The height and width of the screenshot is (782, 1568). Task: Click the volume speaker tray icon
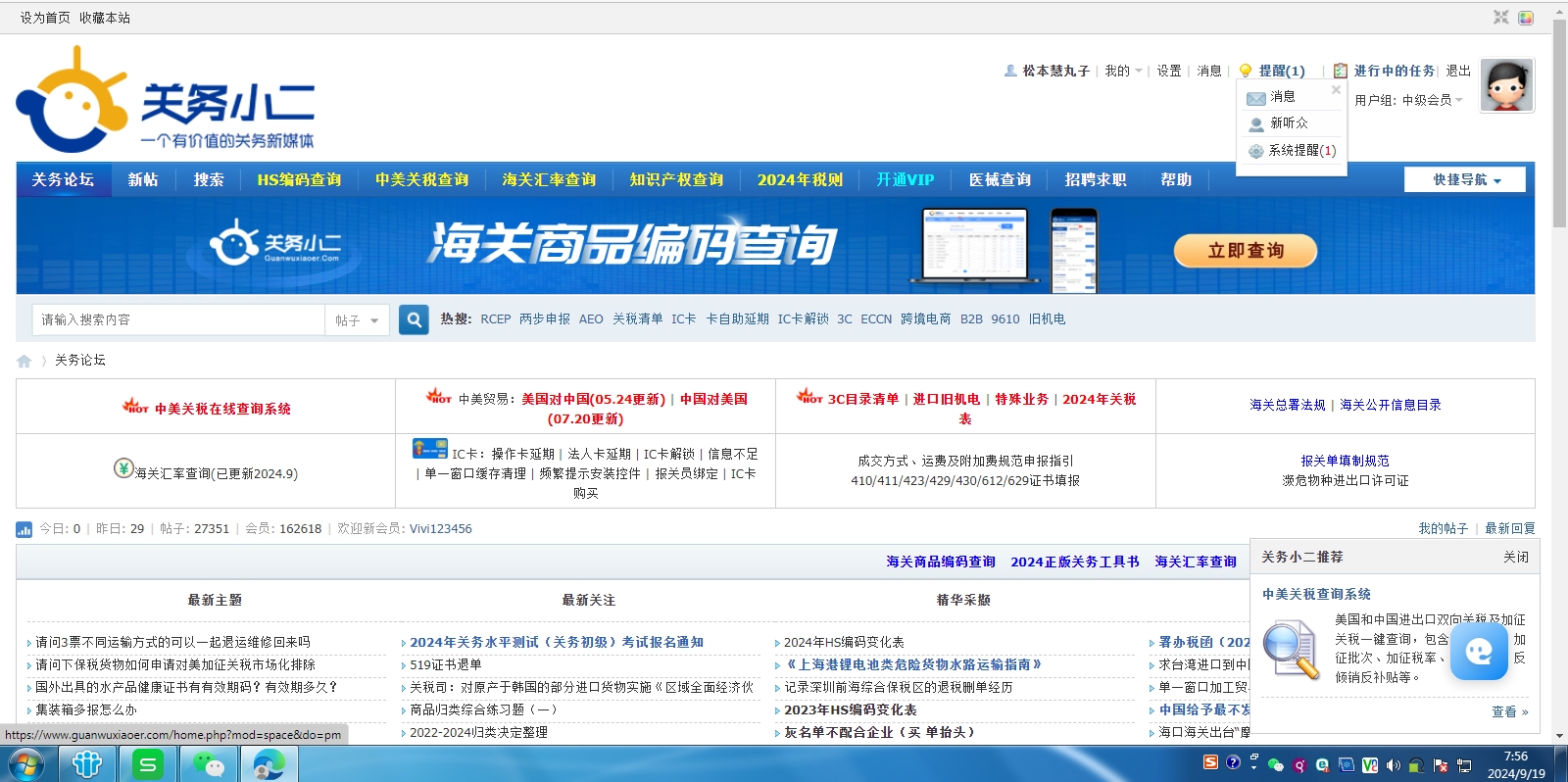point(1393,764)
